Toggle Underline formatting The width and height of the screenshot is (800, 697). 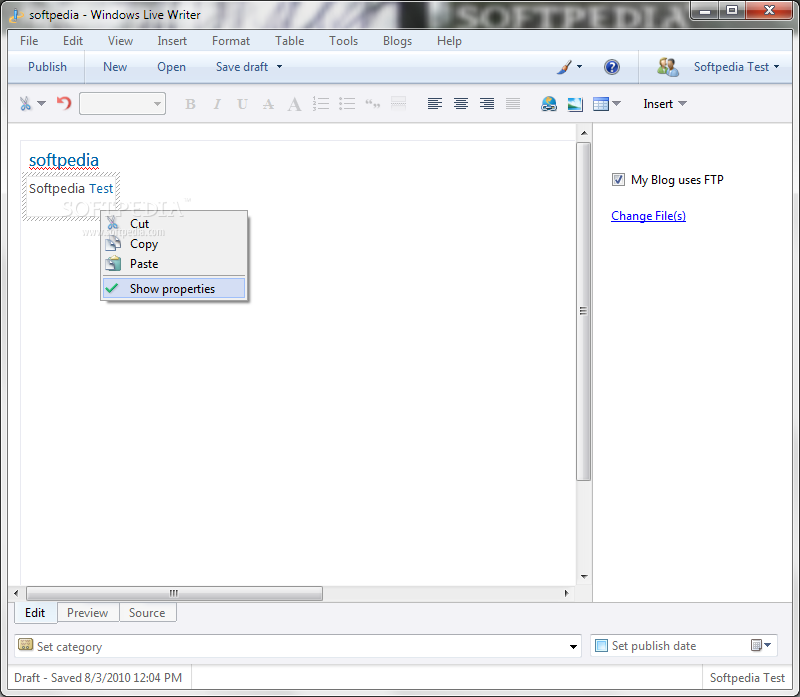click(x=242, y=104)
